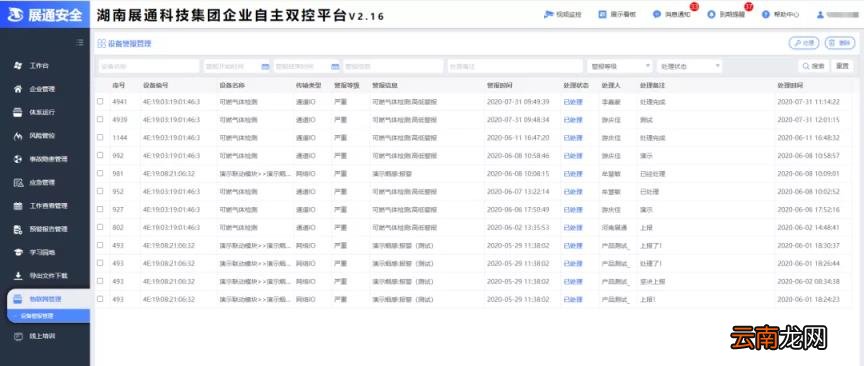Tick the checkbox for row 1144
864x366 pixels.
(100, 137)
